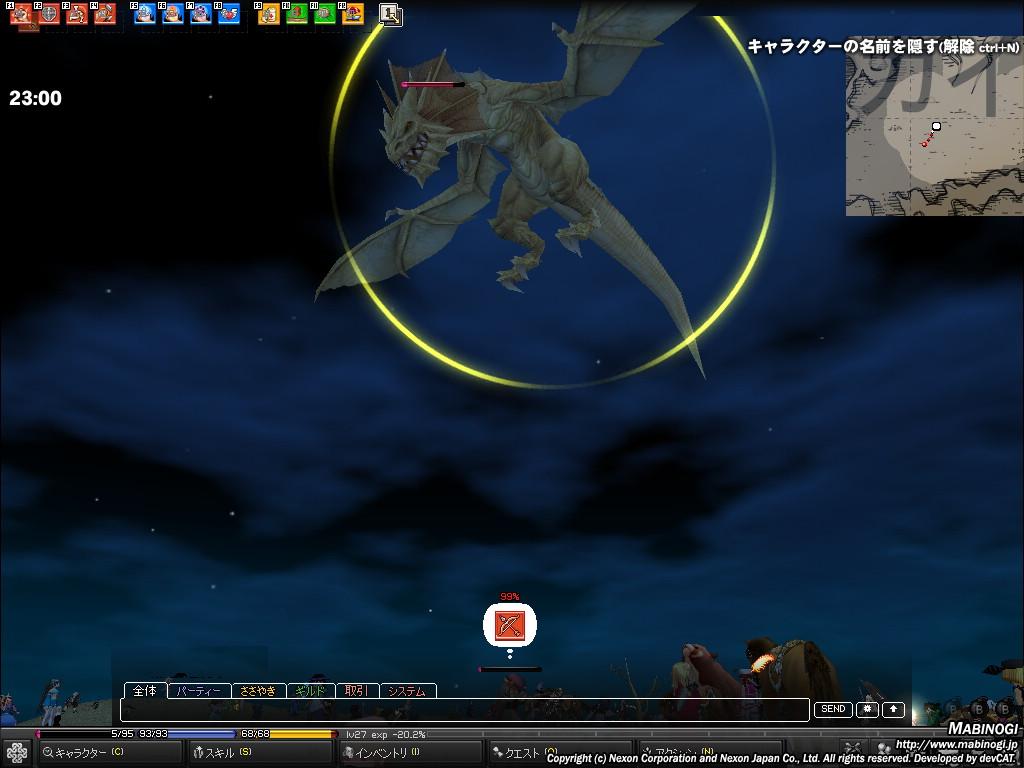Activate the F7 blue skill icon

(x=201, y=14)
